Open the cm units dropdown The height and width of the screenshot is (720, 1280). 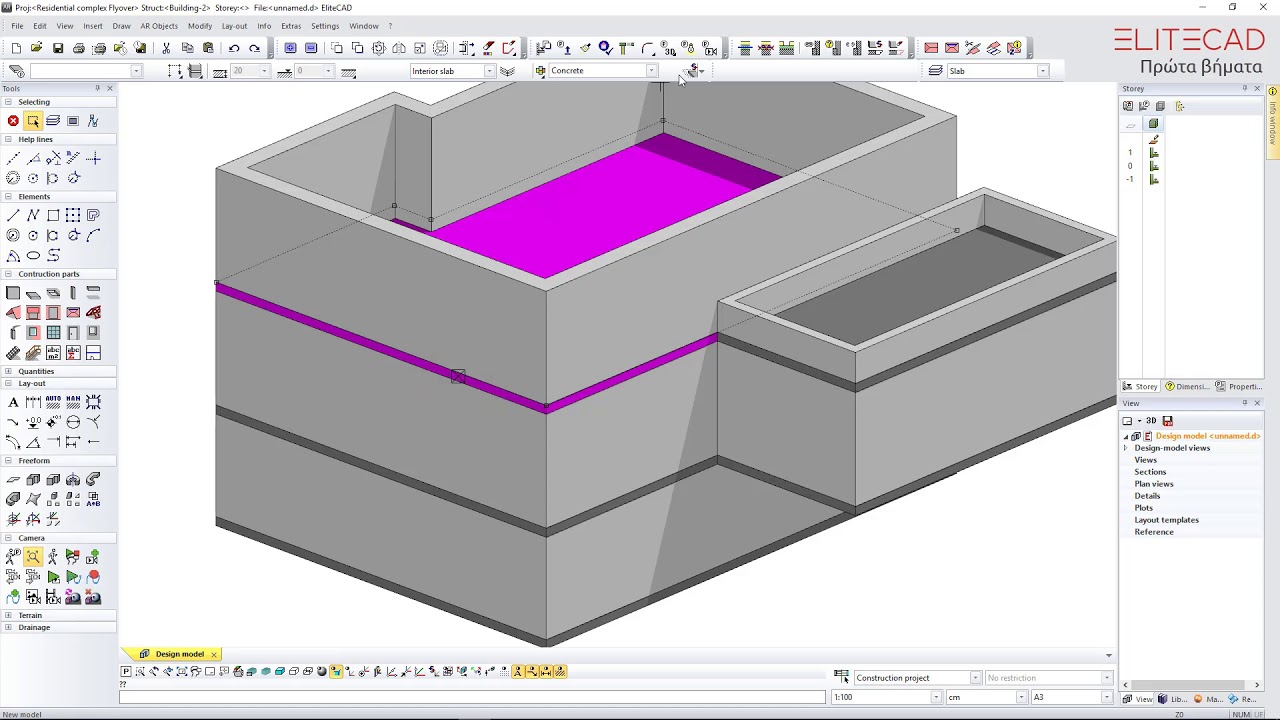click(x=1021, y=697)
